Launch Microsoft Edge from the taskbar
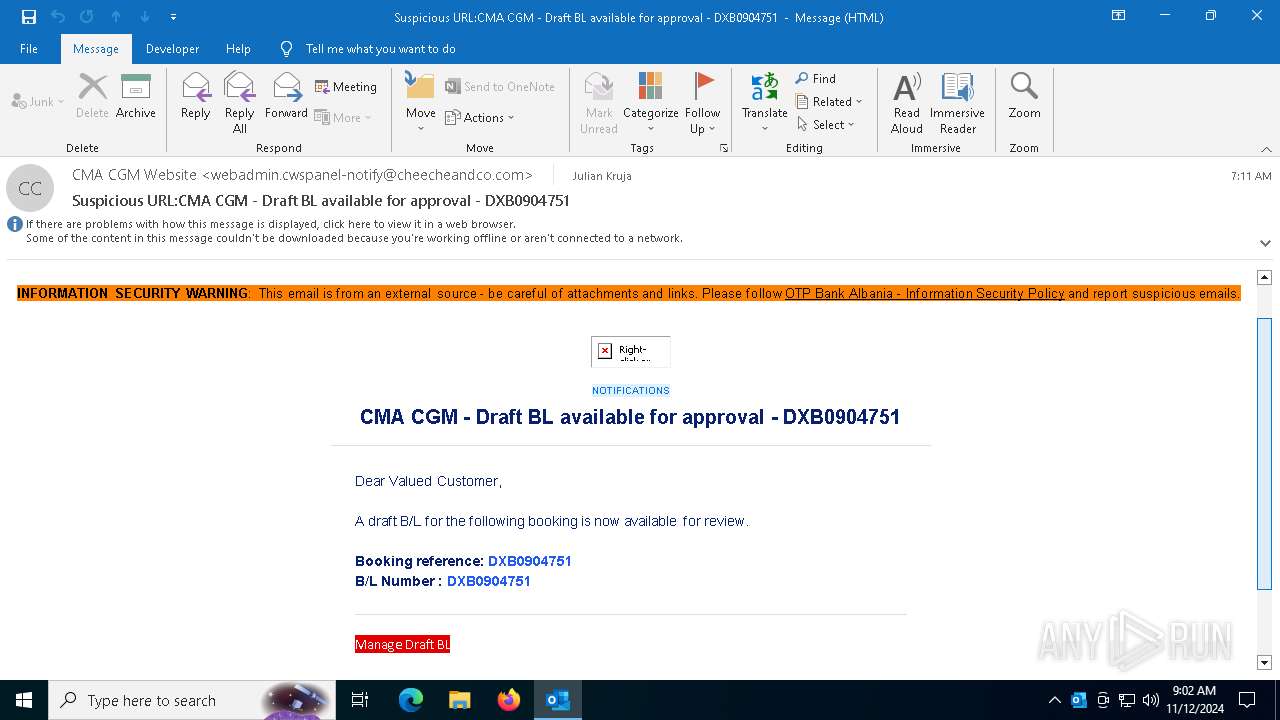This screenshot has width=1280, height=720. click(411, 700)
